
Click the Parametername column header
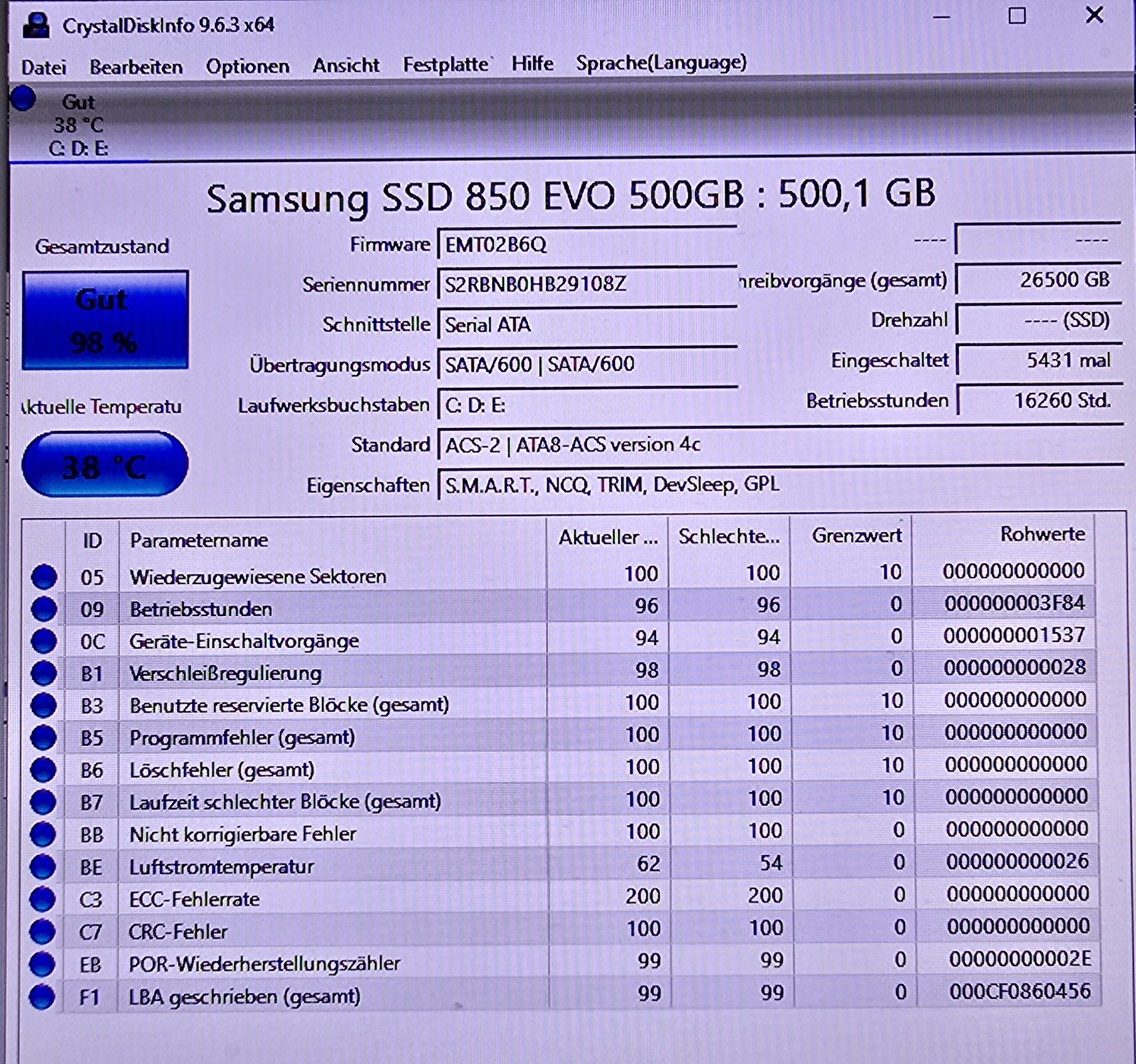332,539
